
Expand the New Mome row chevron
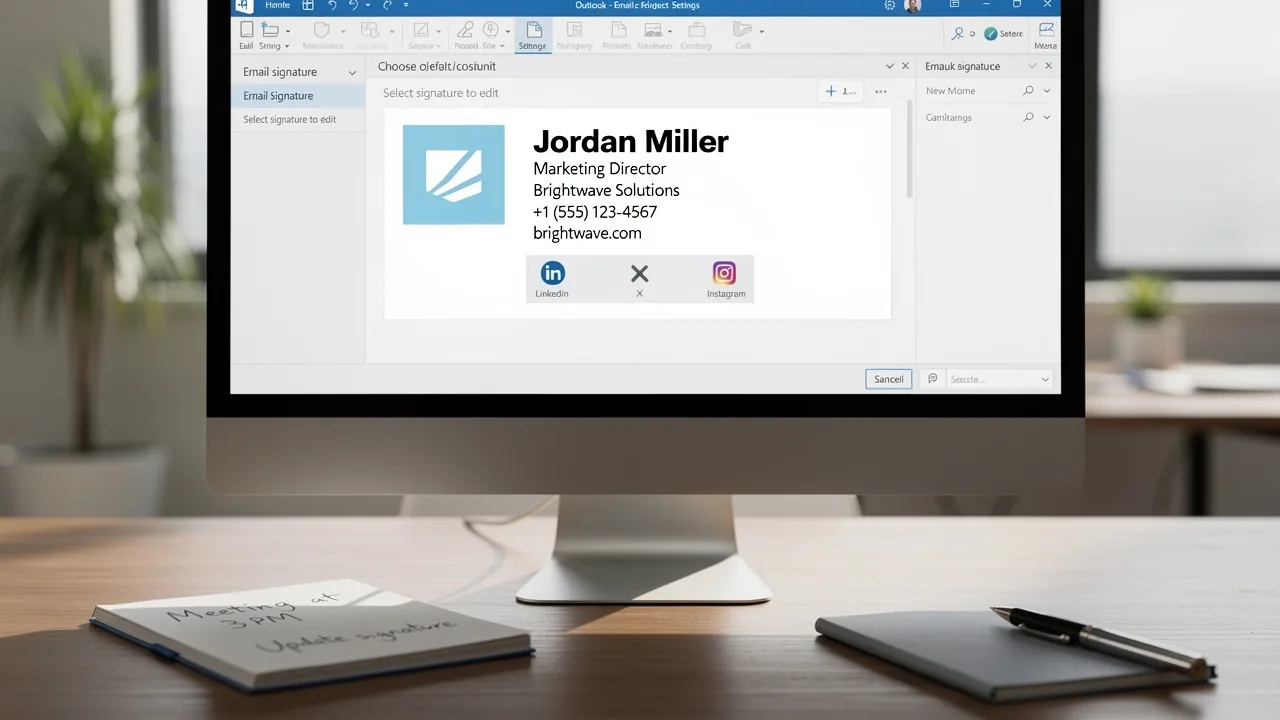(x=1047, y=91)
